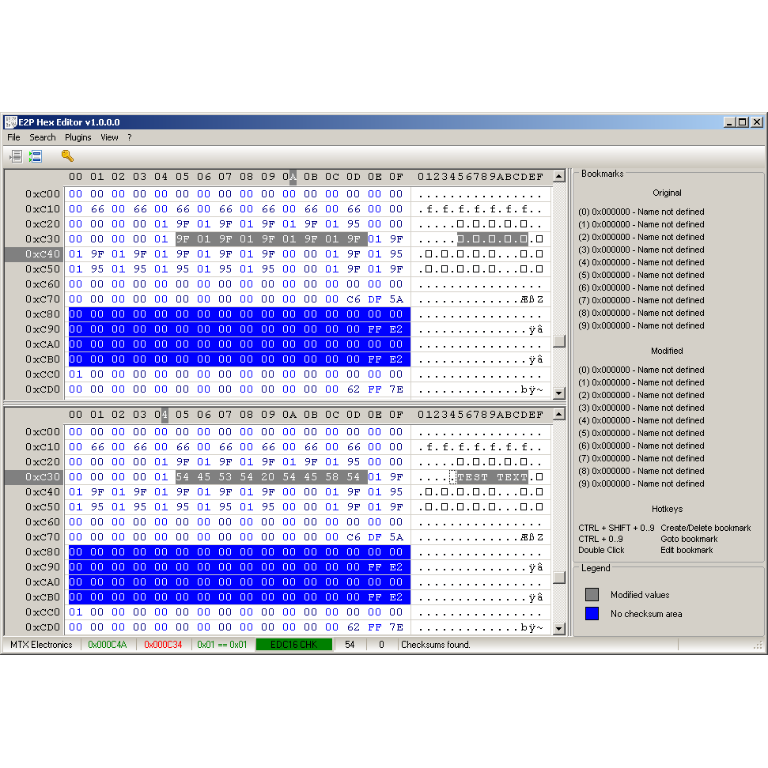Select Original bookmark (7) 0x000000
The height and width of the screenshot is (768, 768).
tap(641, 300)
